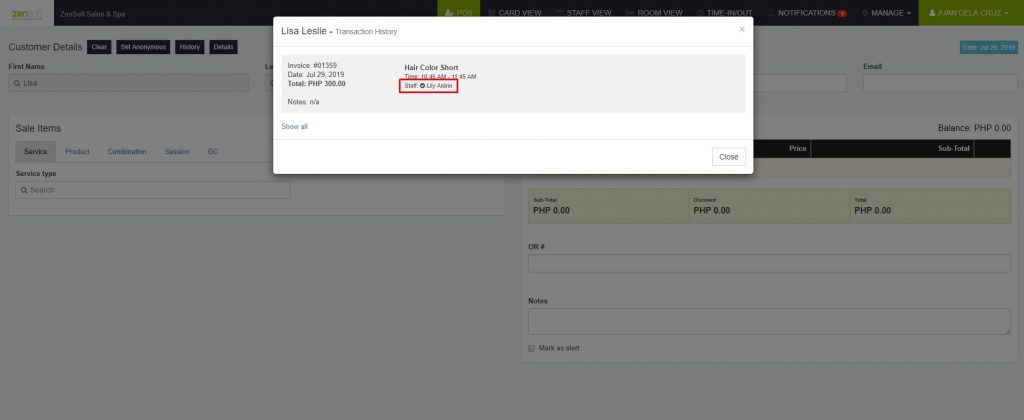This screenshot has height=420, width=1024.
Task: Select the Service tab in Sale Items
Action: coord(35,152)
